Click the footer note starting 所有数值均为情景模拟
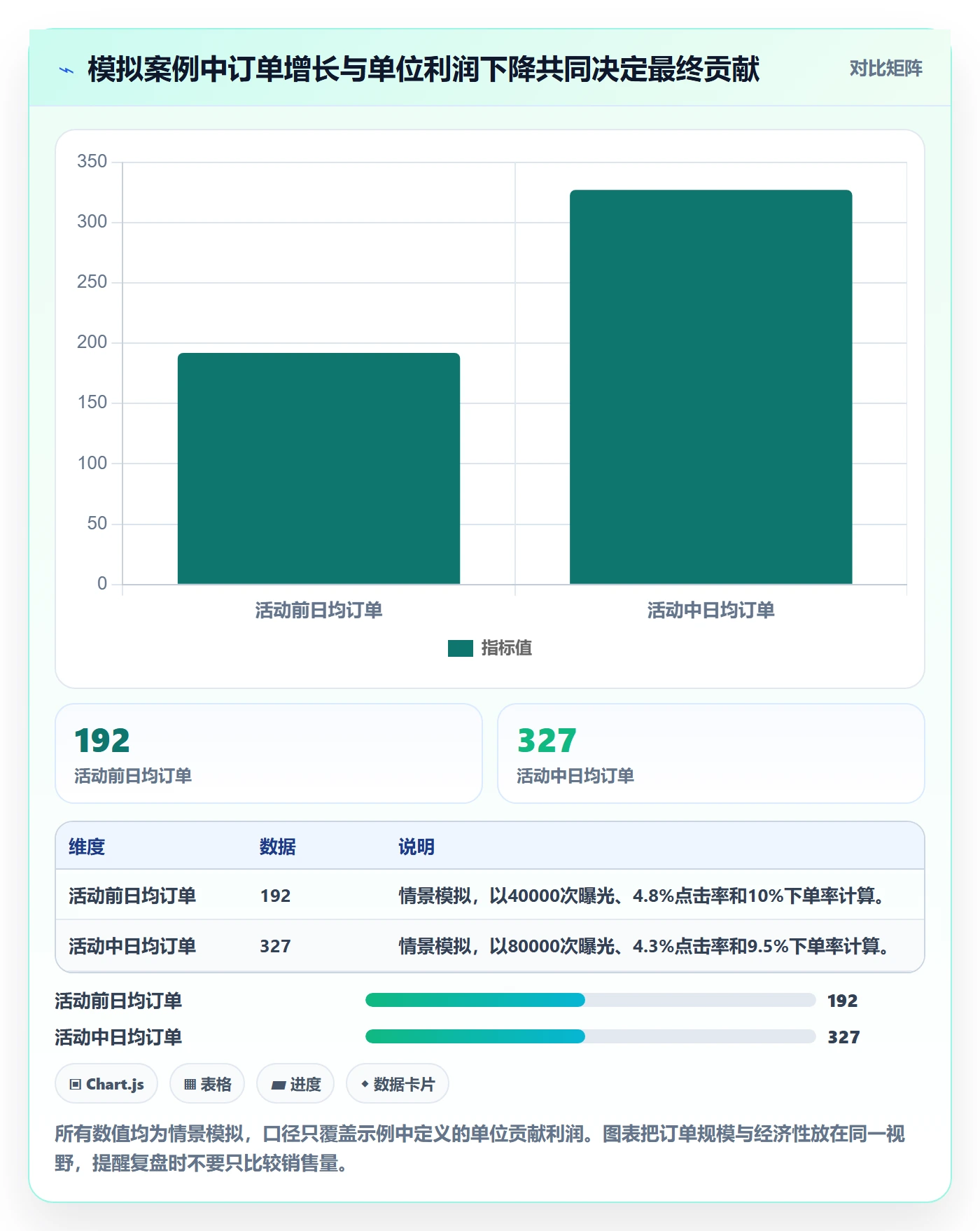 [480, 1148]
